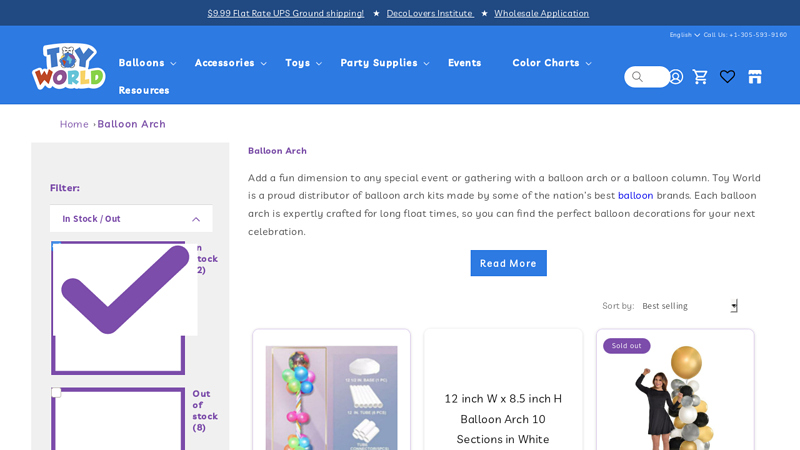Expand the Color Charts menu
This screenshot has height=450, width=800.
(551, 63)
